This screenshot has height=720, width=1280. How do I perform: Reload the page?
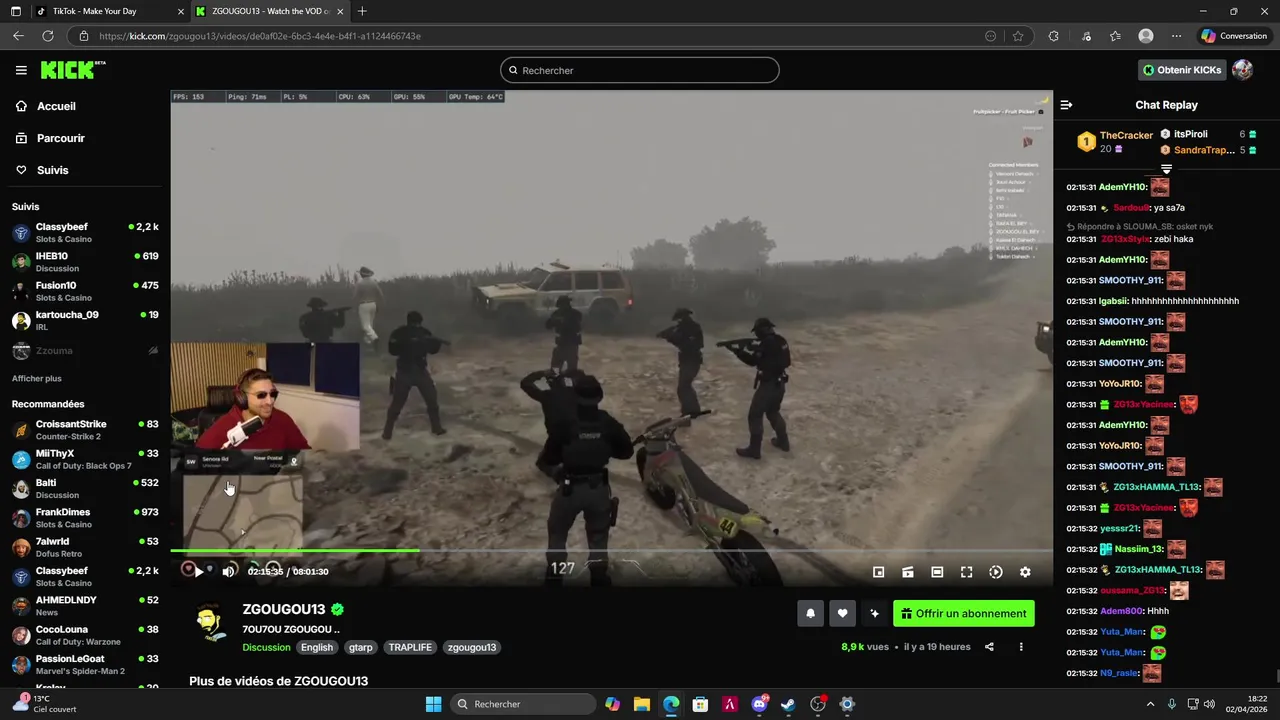[x=47, y=36]
